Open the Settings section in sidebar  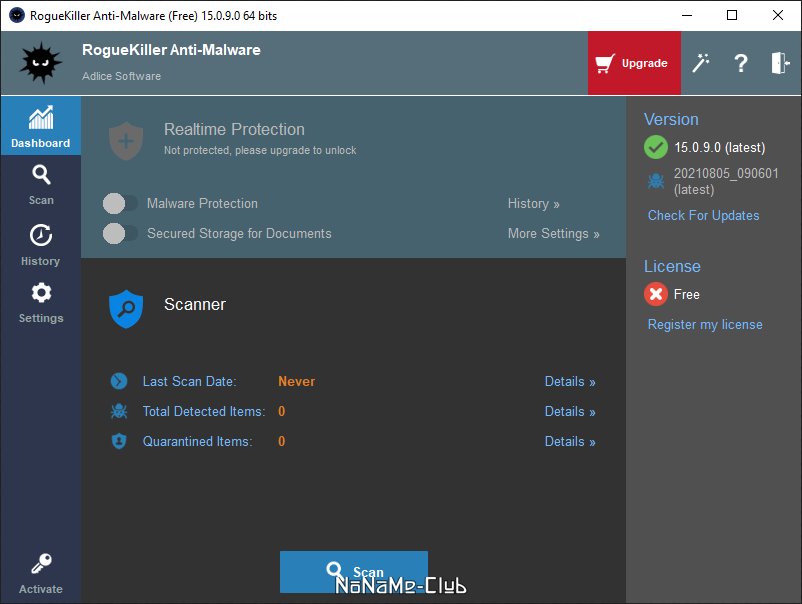click(41, 302)
